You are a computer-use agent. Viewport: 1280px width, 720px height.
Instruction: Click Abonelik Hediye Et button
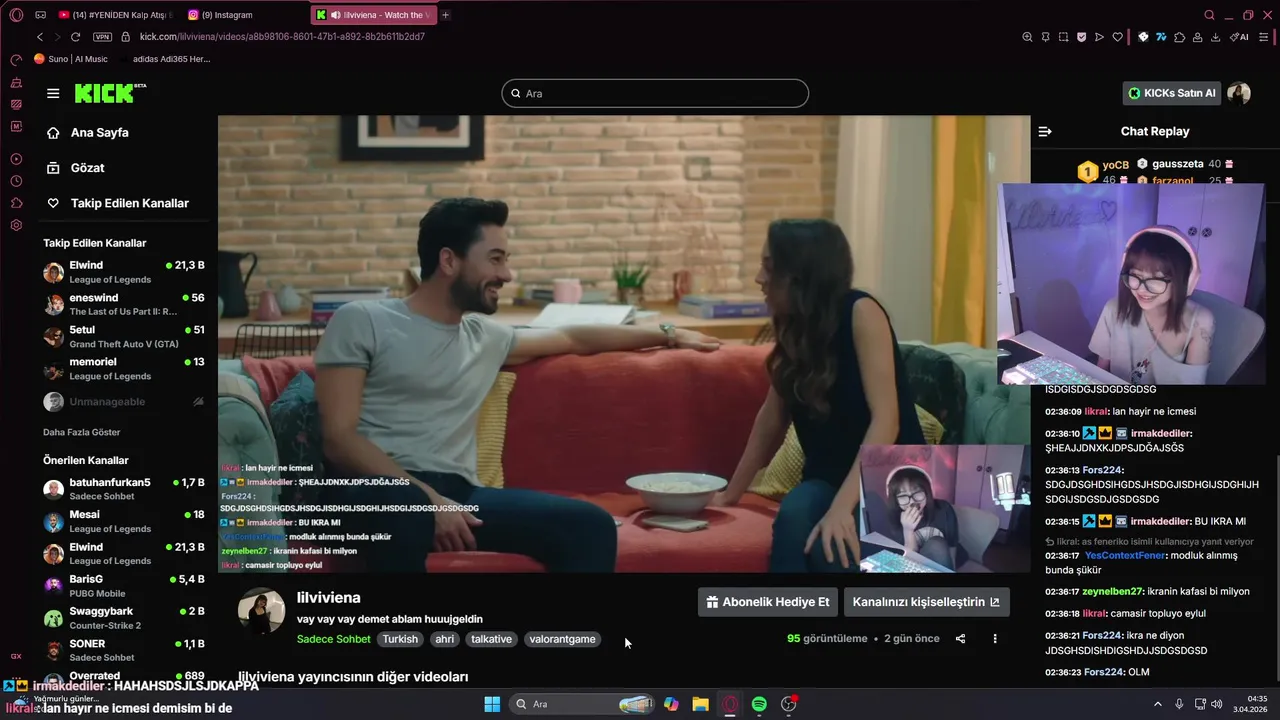pyautogui.click(x=767, y=602)
